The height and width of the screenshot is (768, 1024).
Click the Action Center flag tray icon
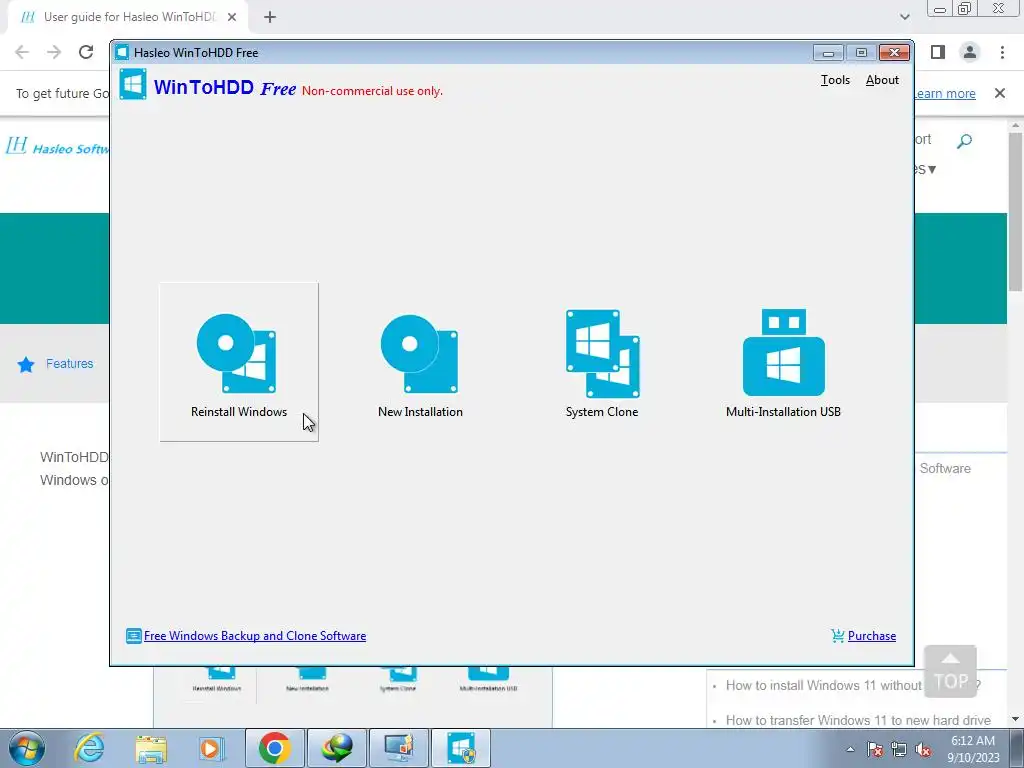[875, 749]
